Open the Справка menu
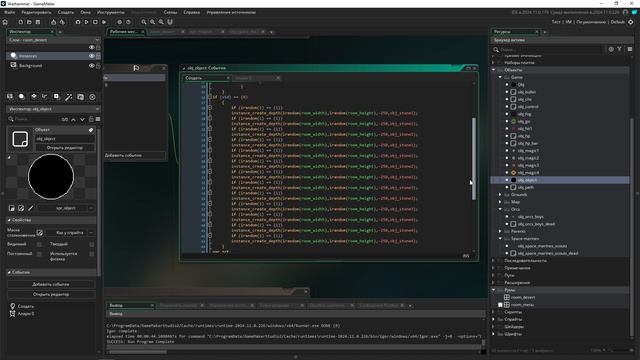This screenshot has width=640, height=360. coord(191,12)
